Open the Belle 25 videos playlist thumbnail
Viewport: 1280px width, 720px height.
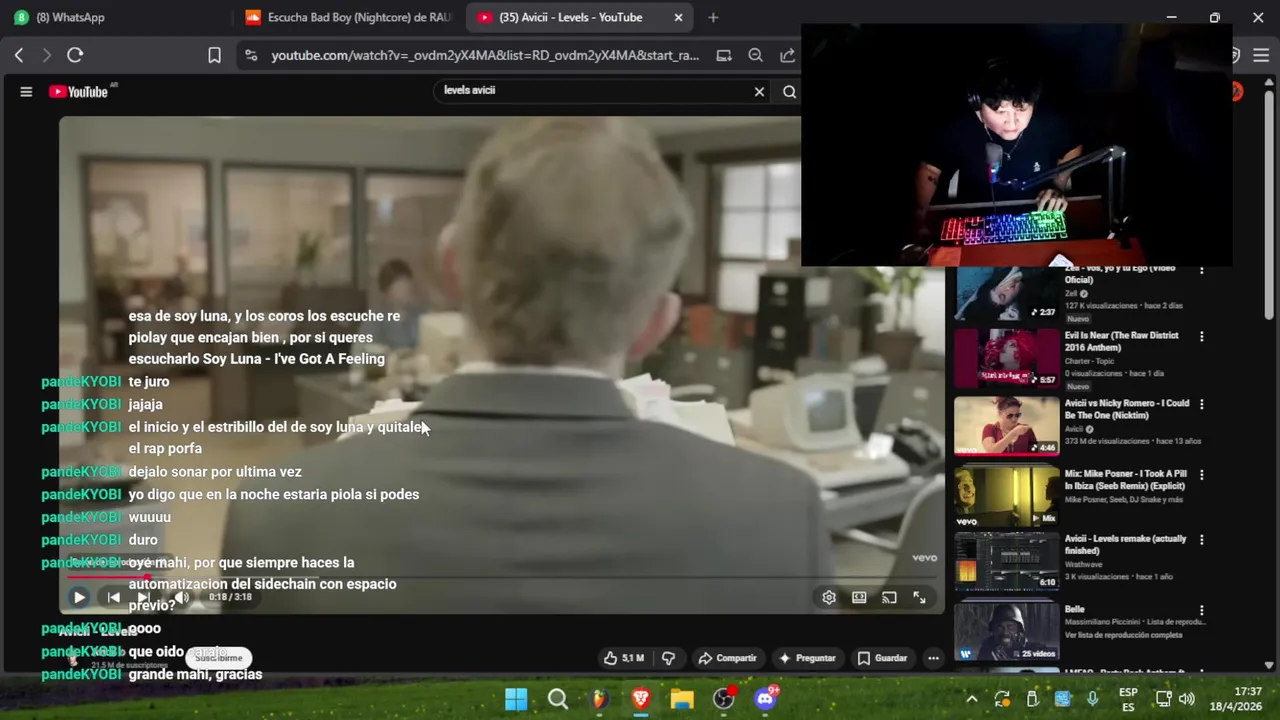click(x=1006, y=631)
